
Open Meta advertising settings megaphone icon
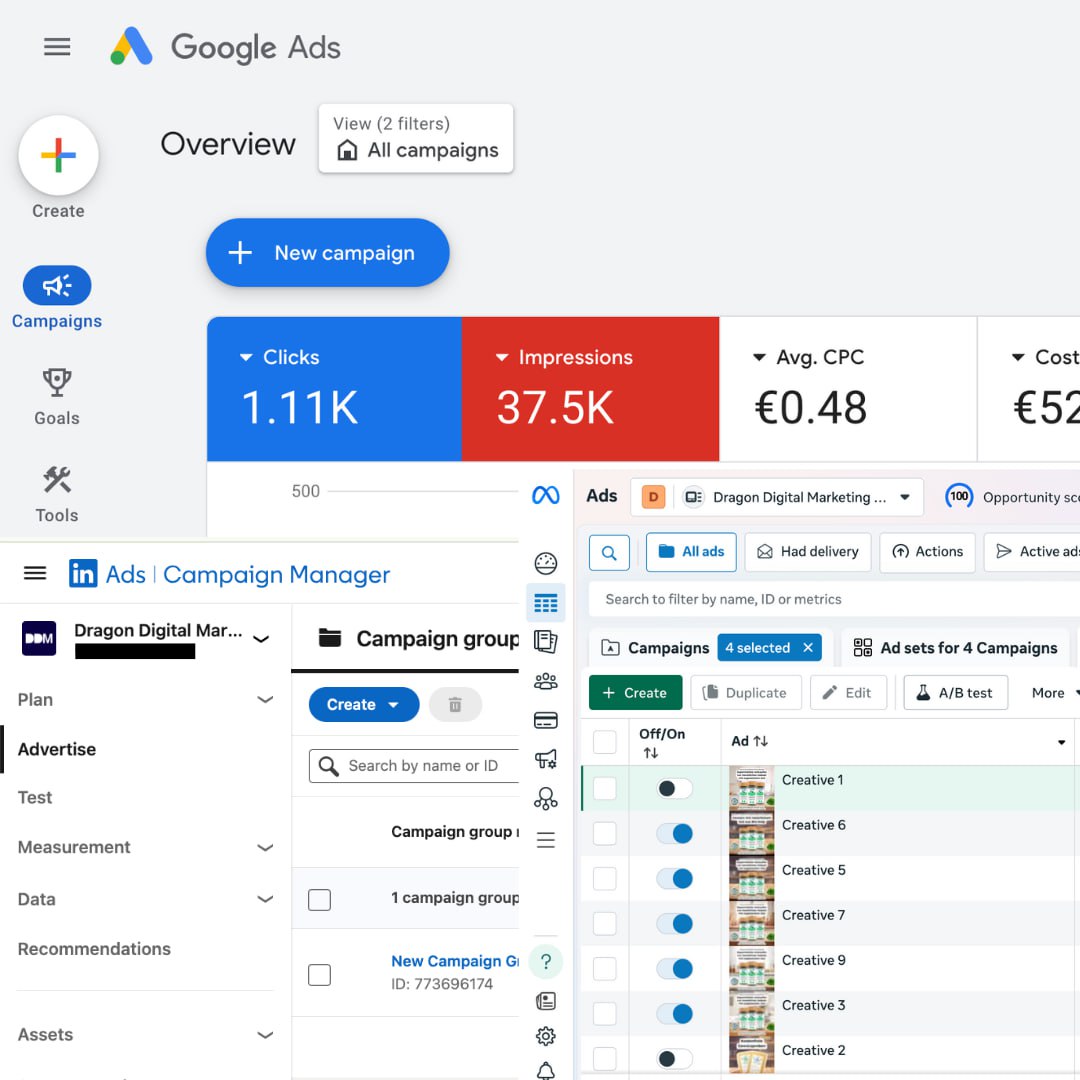(x=546, y=759)
